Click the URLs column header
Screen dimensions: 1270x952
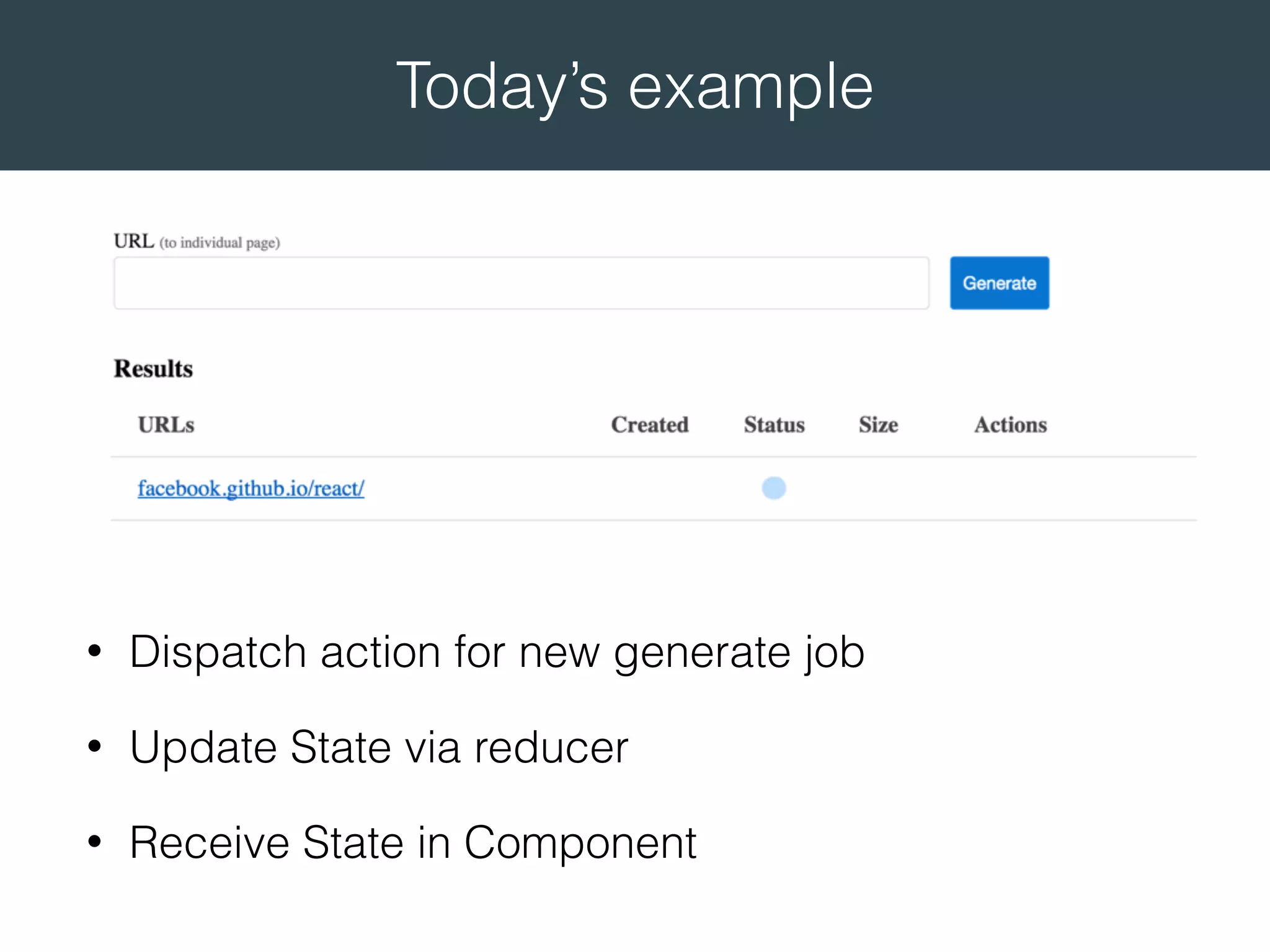[166, 425]
